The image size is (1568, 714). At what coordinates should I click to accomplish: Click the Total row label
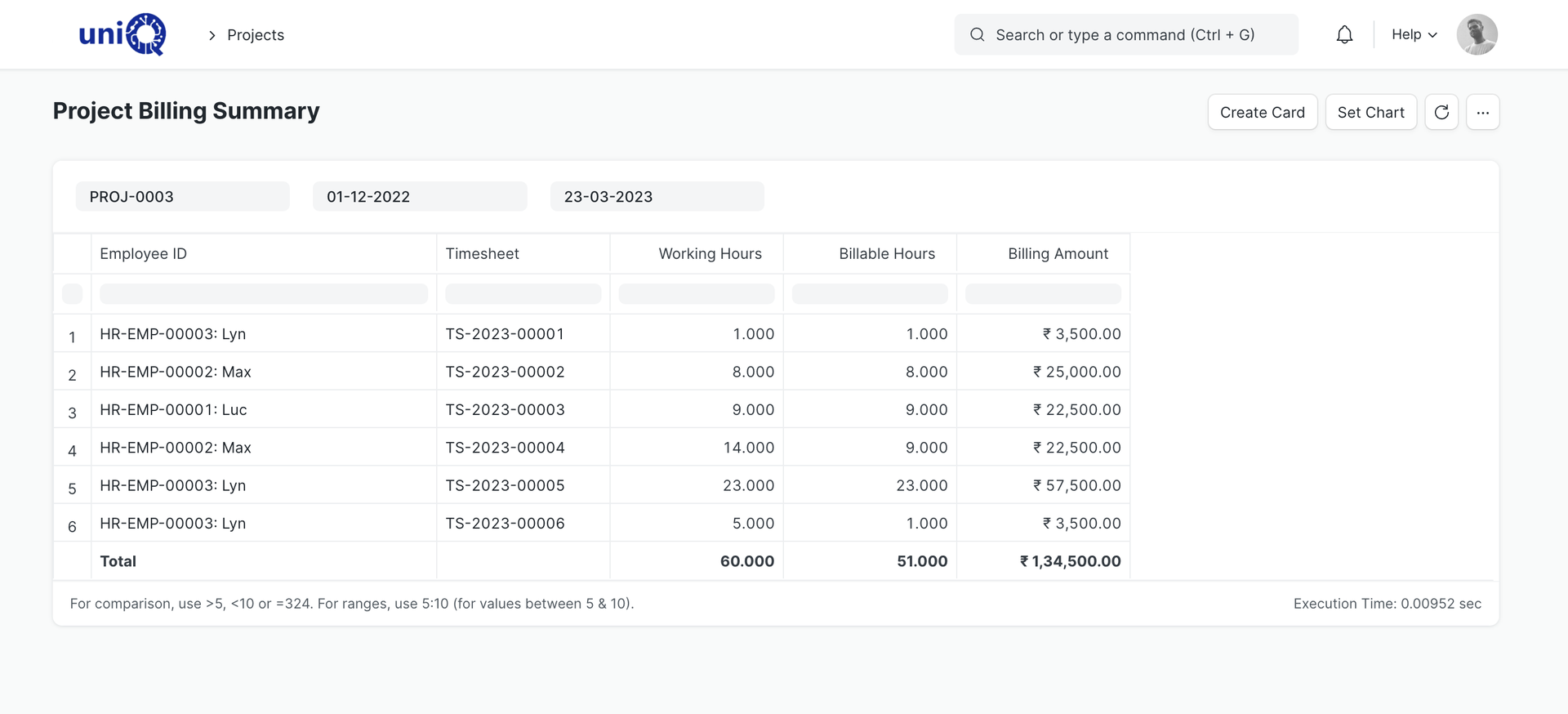(118, 561)
